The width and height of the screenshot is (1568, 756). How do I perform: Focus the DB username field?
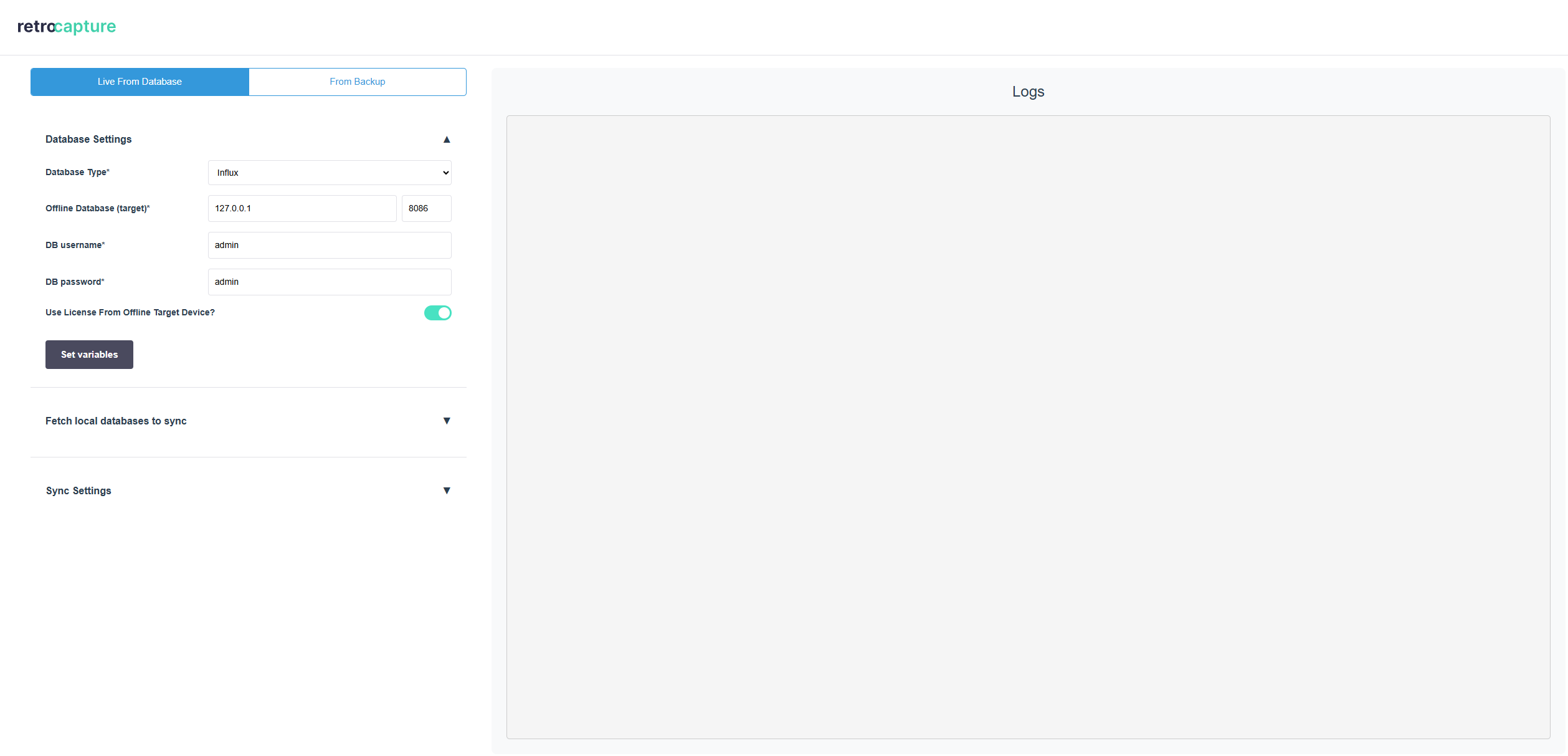330,246
